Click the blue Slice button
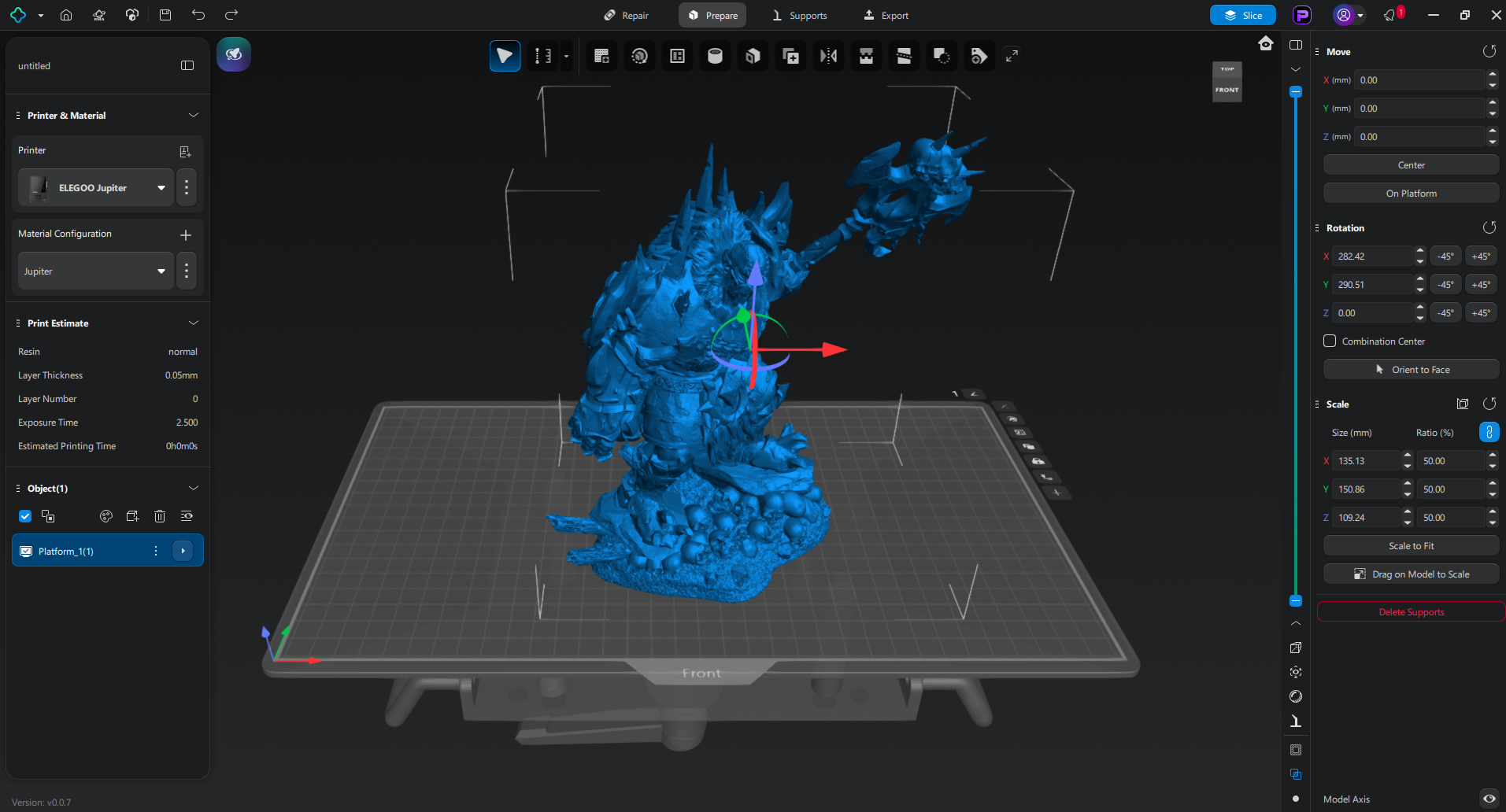The image size is (1506, 812). click(1242, 15)
